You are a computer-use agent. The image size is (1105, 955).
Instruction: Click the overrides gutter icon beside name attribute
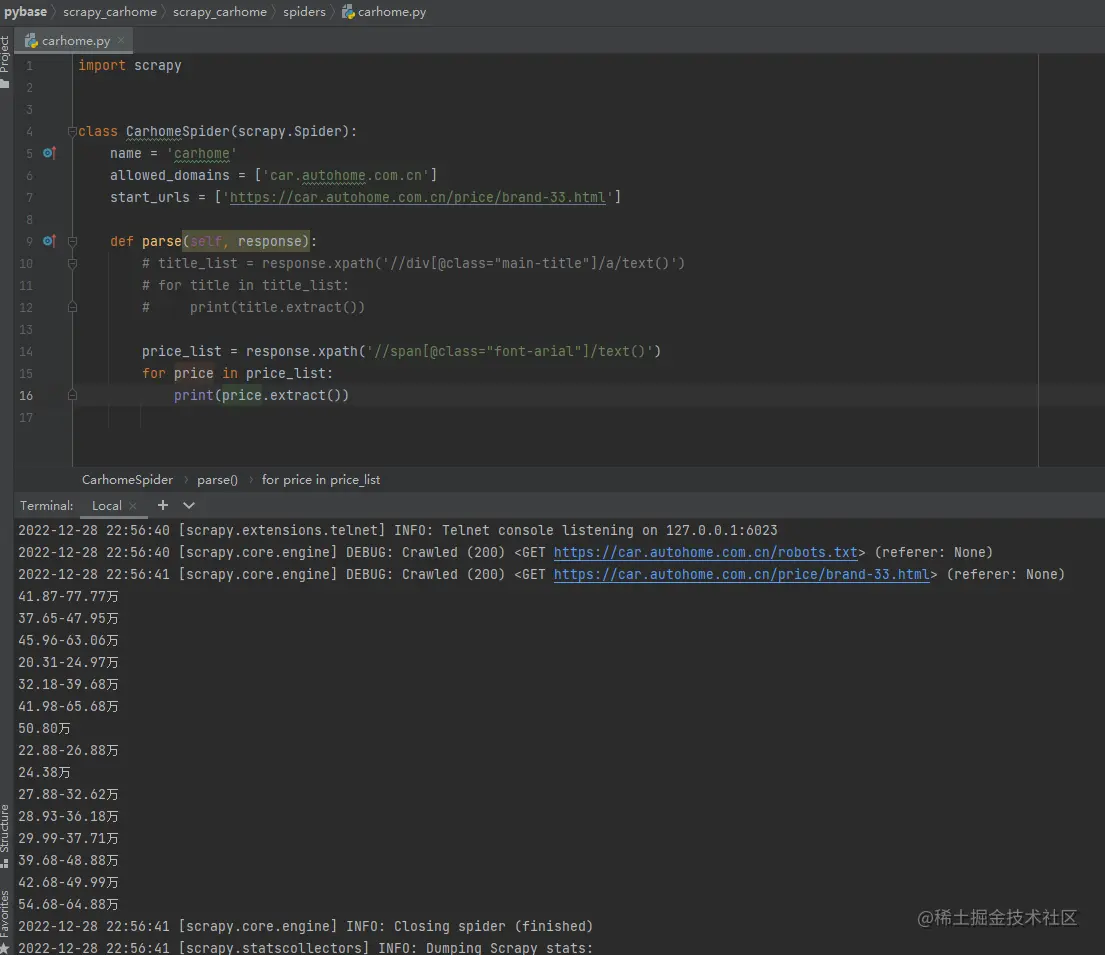coord(49,153)
